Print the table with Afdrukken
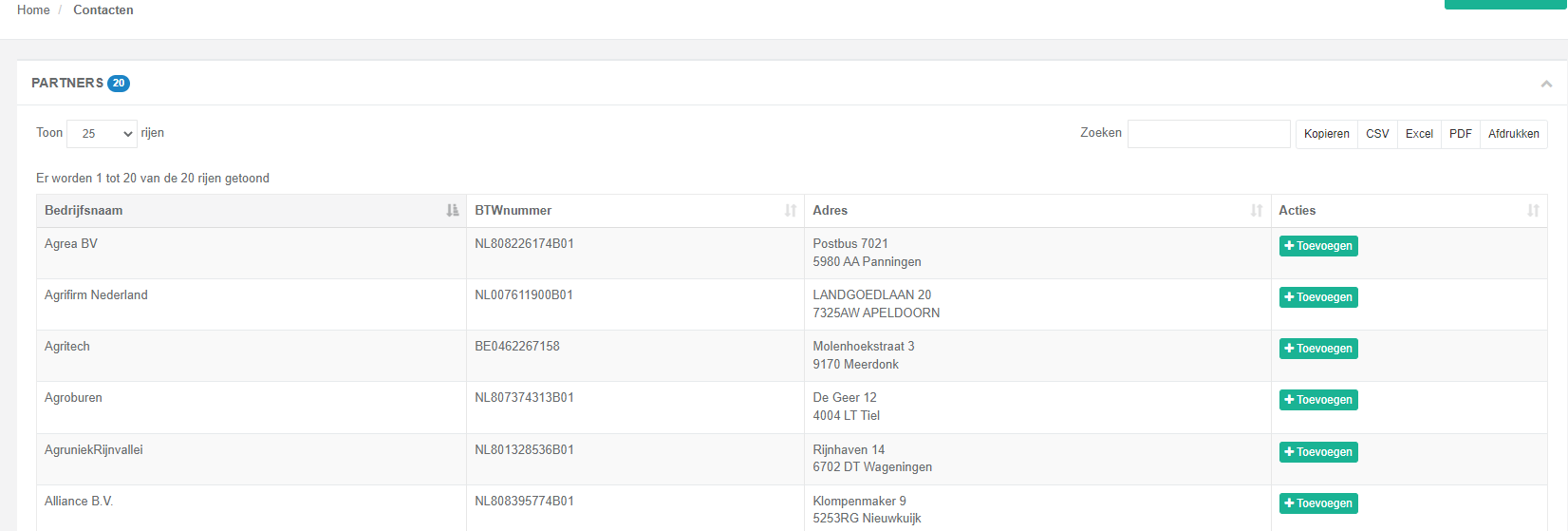The width and height of the screenshot is (1568, 531). [1514, 134]
